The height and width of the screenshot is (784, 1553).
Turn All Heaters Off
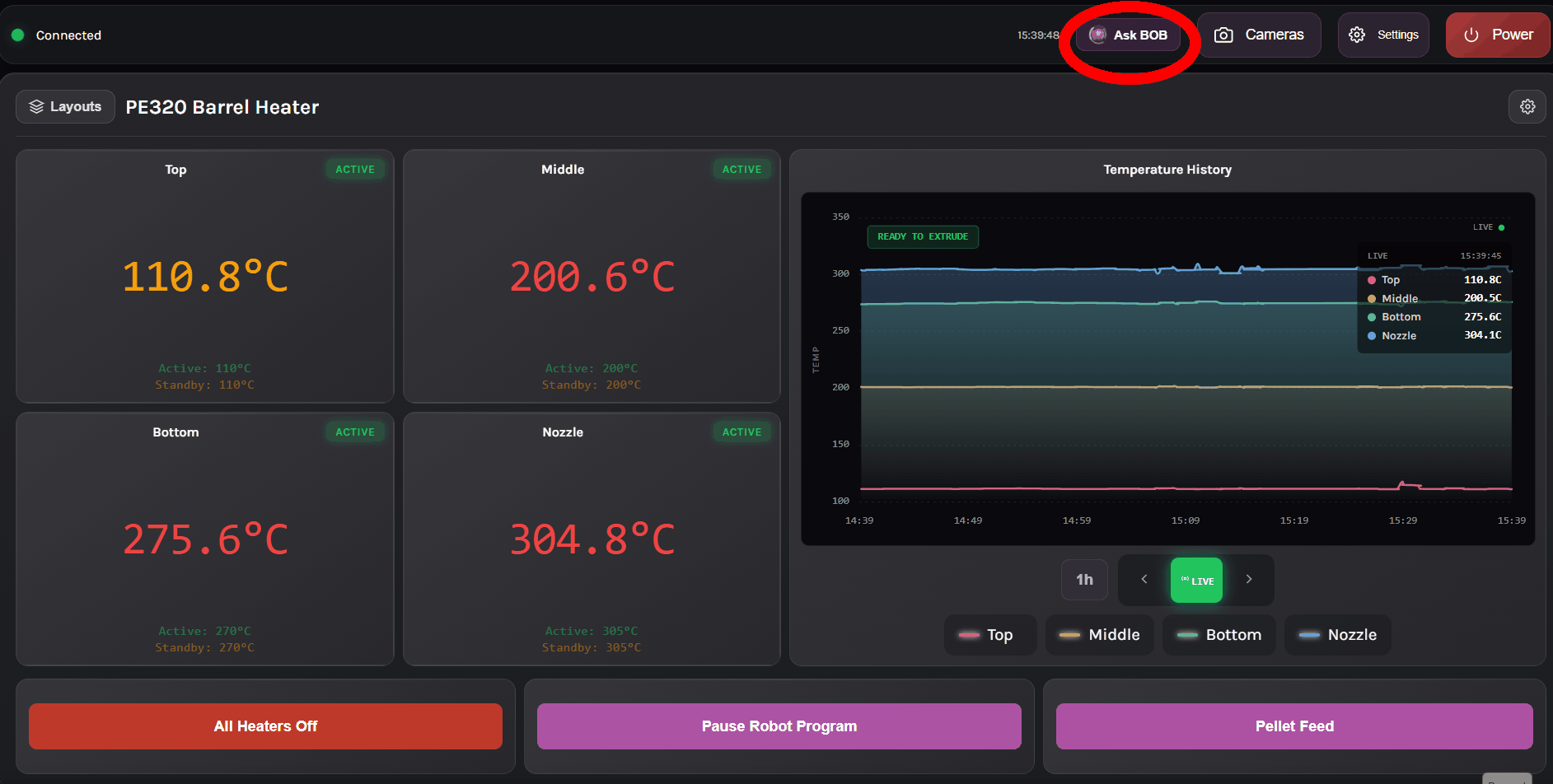[265, 726]
